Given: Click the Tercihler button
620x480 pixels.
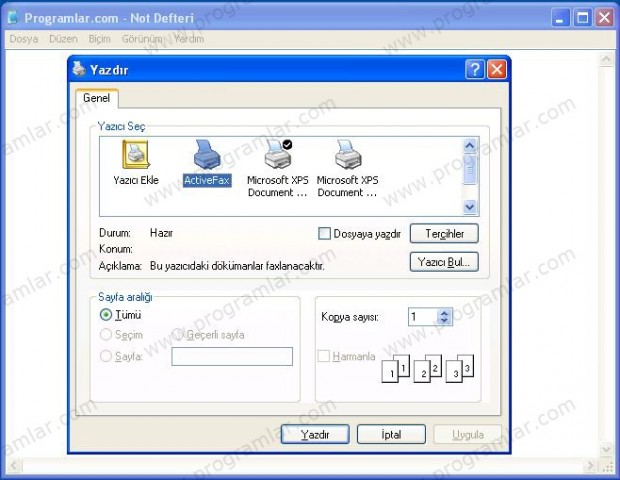Looking at the screenshot, I should point(444,234).
